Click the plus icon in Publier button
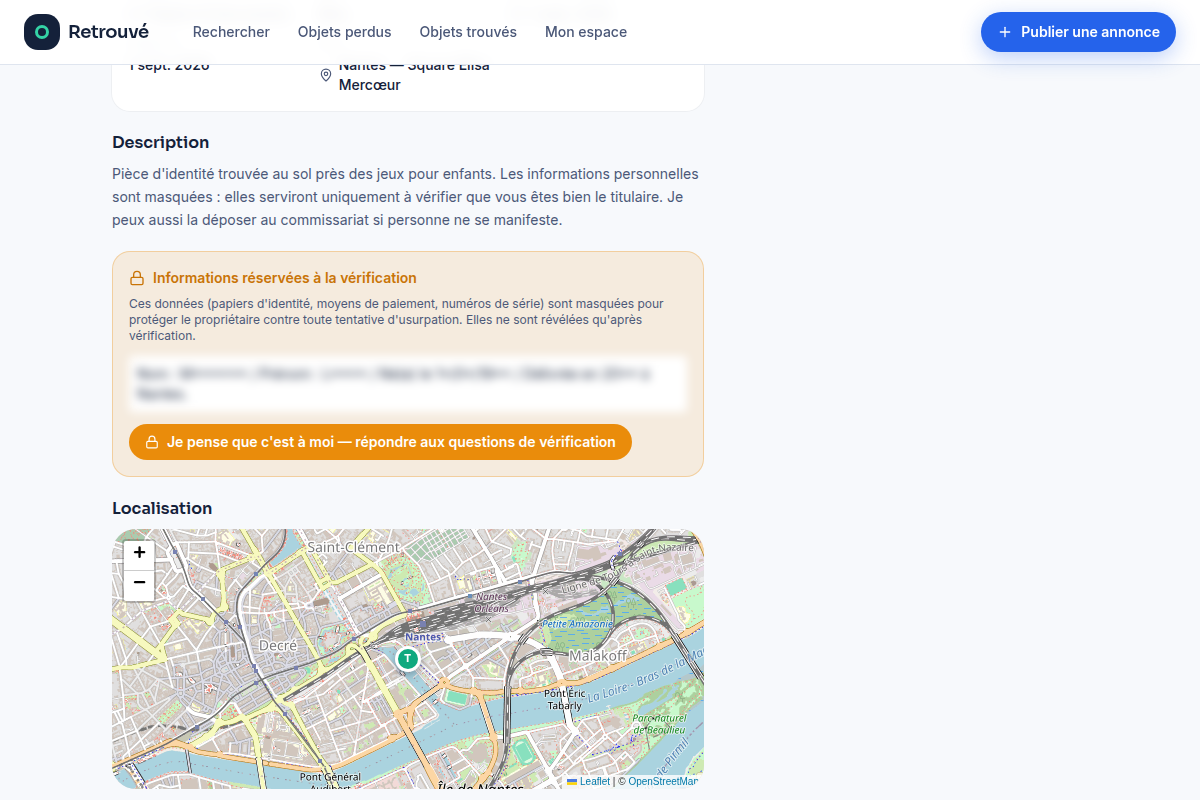The image size is (1200, 800). pos(1005,32)
